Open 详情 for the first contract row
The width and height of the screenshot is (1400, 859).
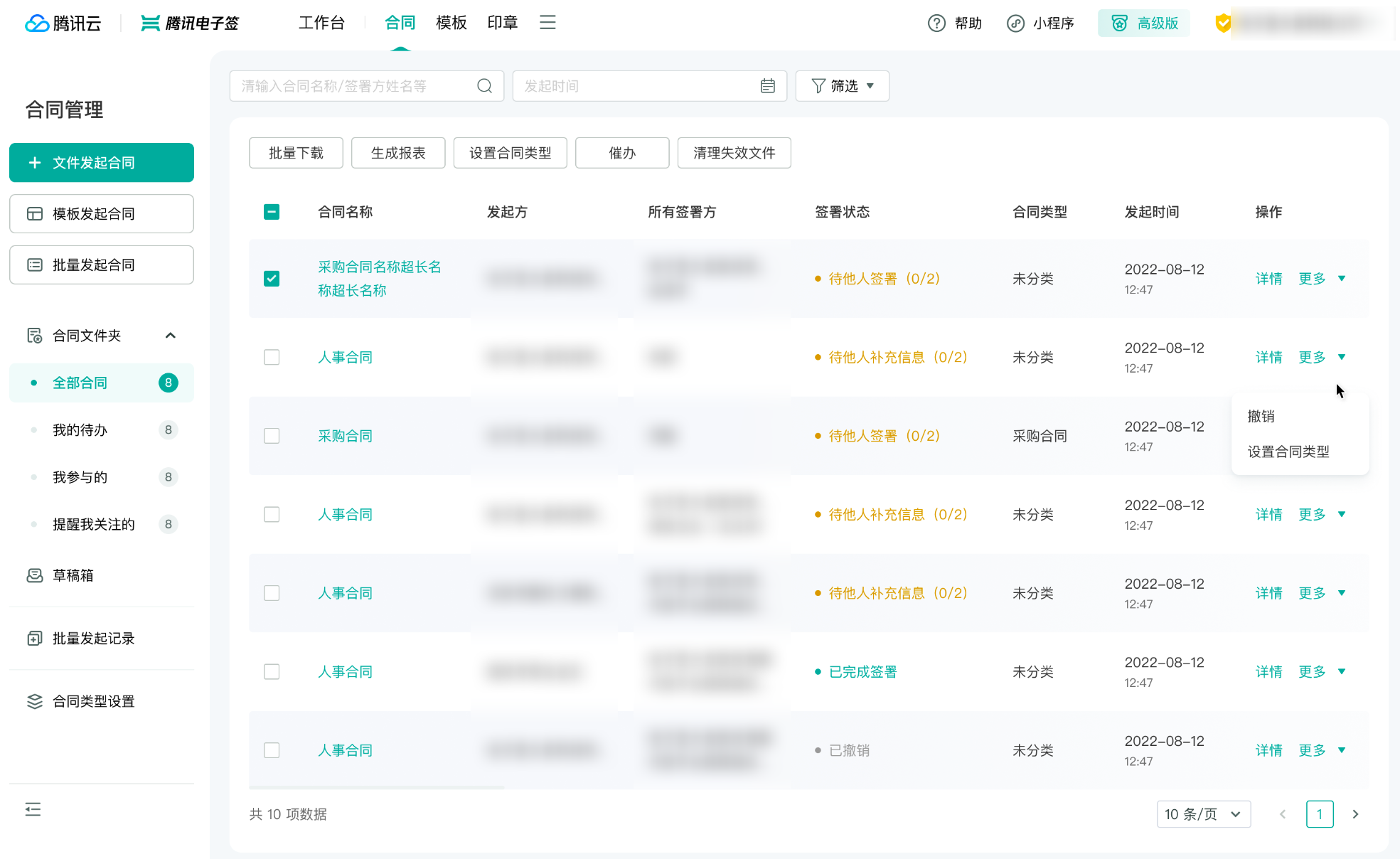(1268, 279)
